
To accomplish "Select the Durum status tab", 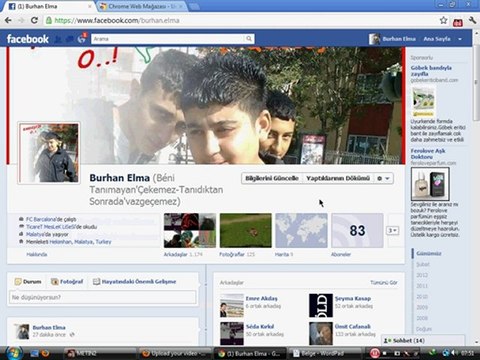I will point(28,282).
